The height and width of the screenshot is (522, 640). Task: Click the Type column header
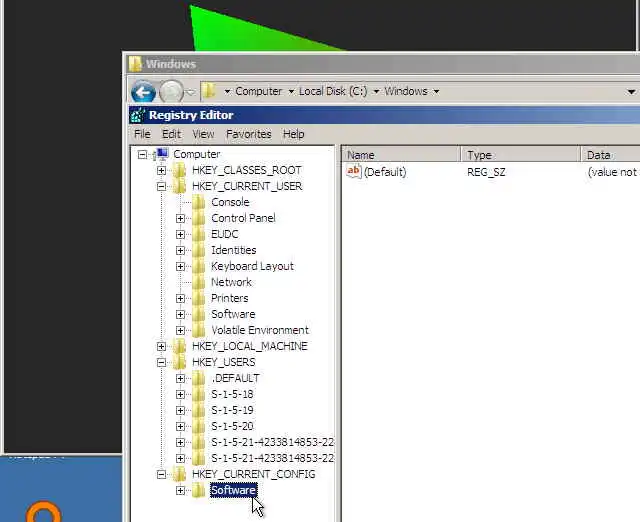click(x=520, y=155)
